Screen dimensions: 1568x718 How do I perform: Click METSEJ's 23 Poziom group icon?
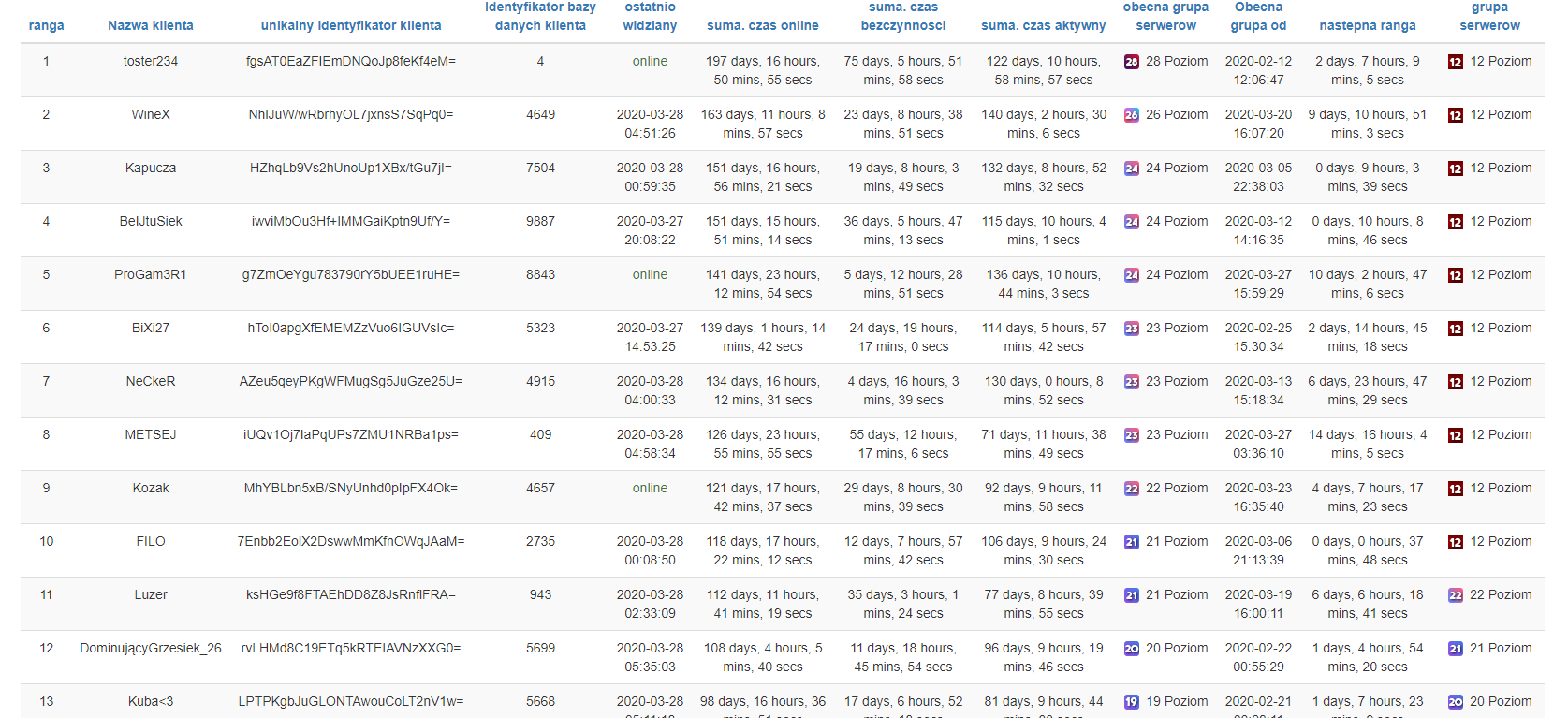(1132, 435)
